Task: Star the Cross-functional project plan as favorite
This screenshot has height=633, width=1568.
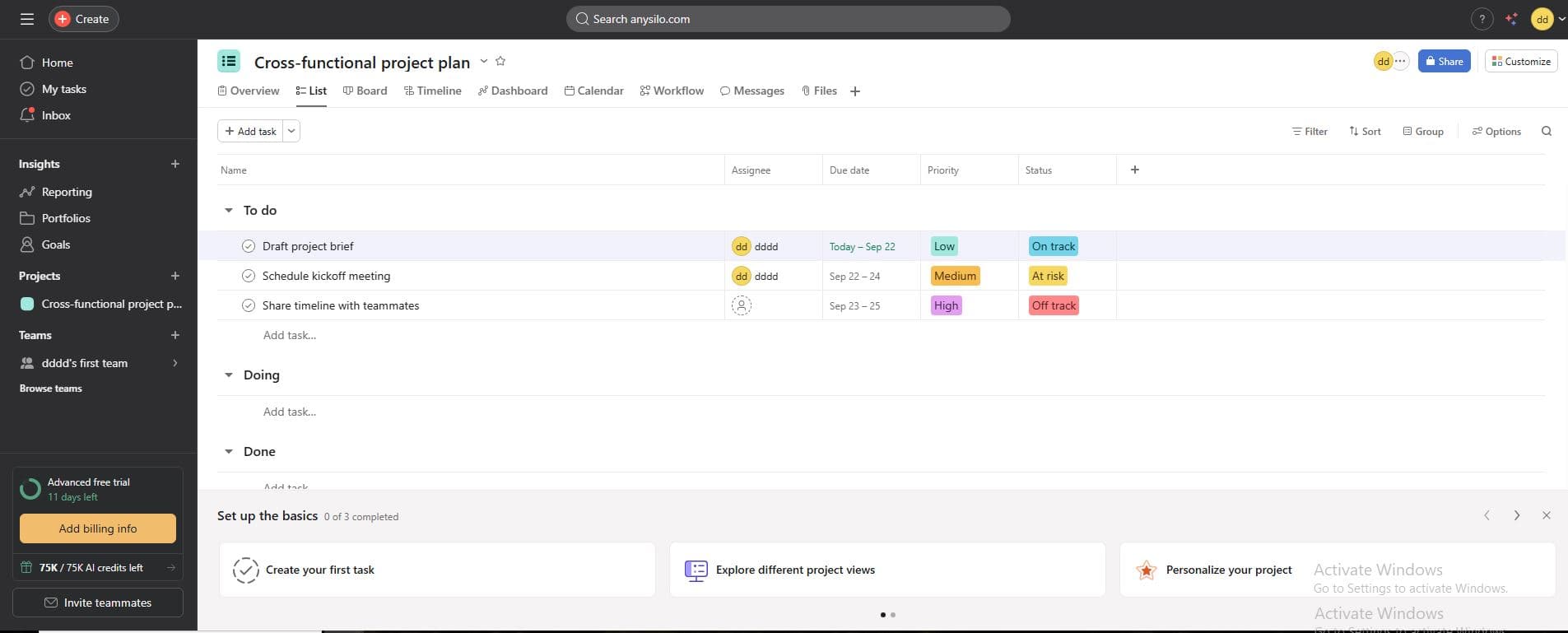Action: tap(500, 61)
